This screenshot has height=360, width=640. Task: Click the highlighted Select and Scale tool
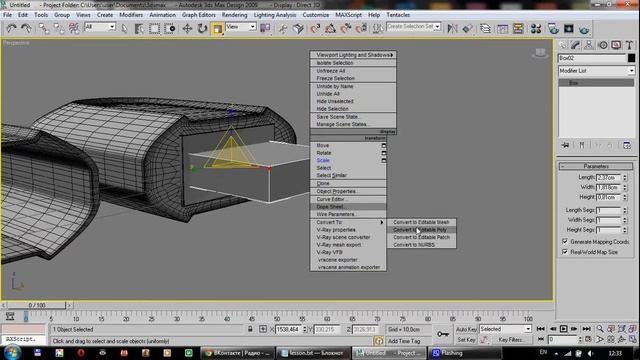pyautogui.click(x=218, y=28)
